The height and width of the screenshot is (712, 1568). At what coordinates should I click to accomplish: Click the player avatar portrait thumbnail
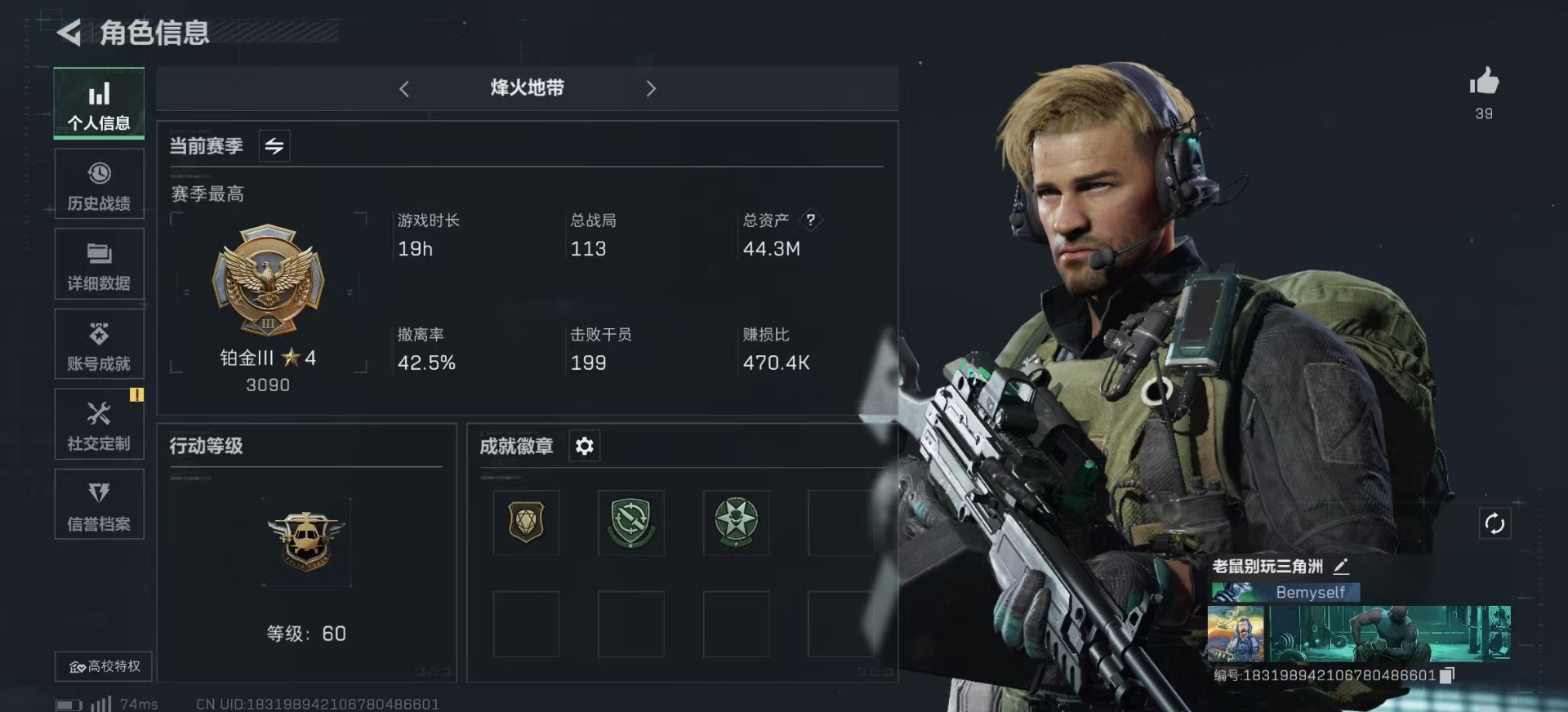pos(1236,634)
